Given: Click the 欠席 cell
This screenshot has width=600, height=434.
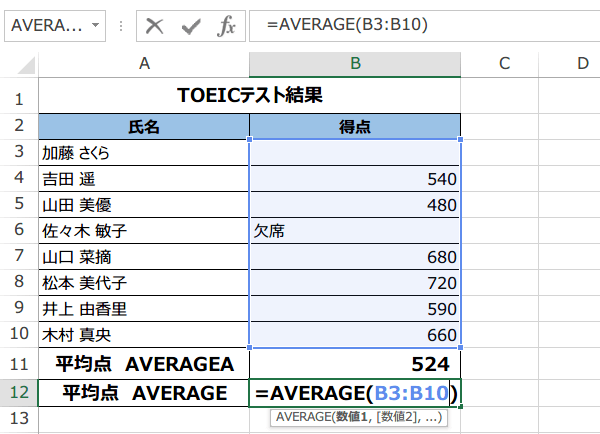Looking at the screenshot, I should pos(355,231).
